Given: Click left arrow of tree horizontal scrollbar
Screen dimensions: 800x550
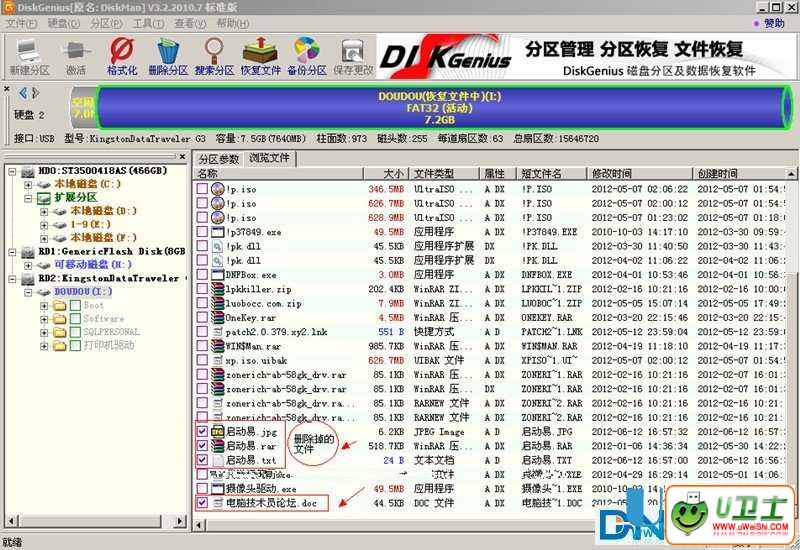Looking at the screenshot, I should click(10, 522).
